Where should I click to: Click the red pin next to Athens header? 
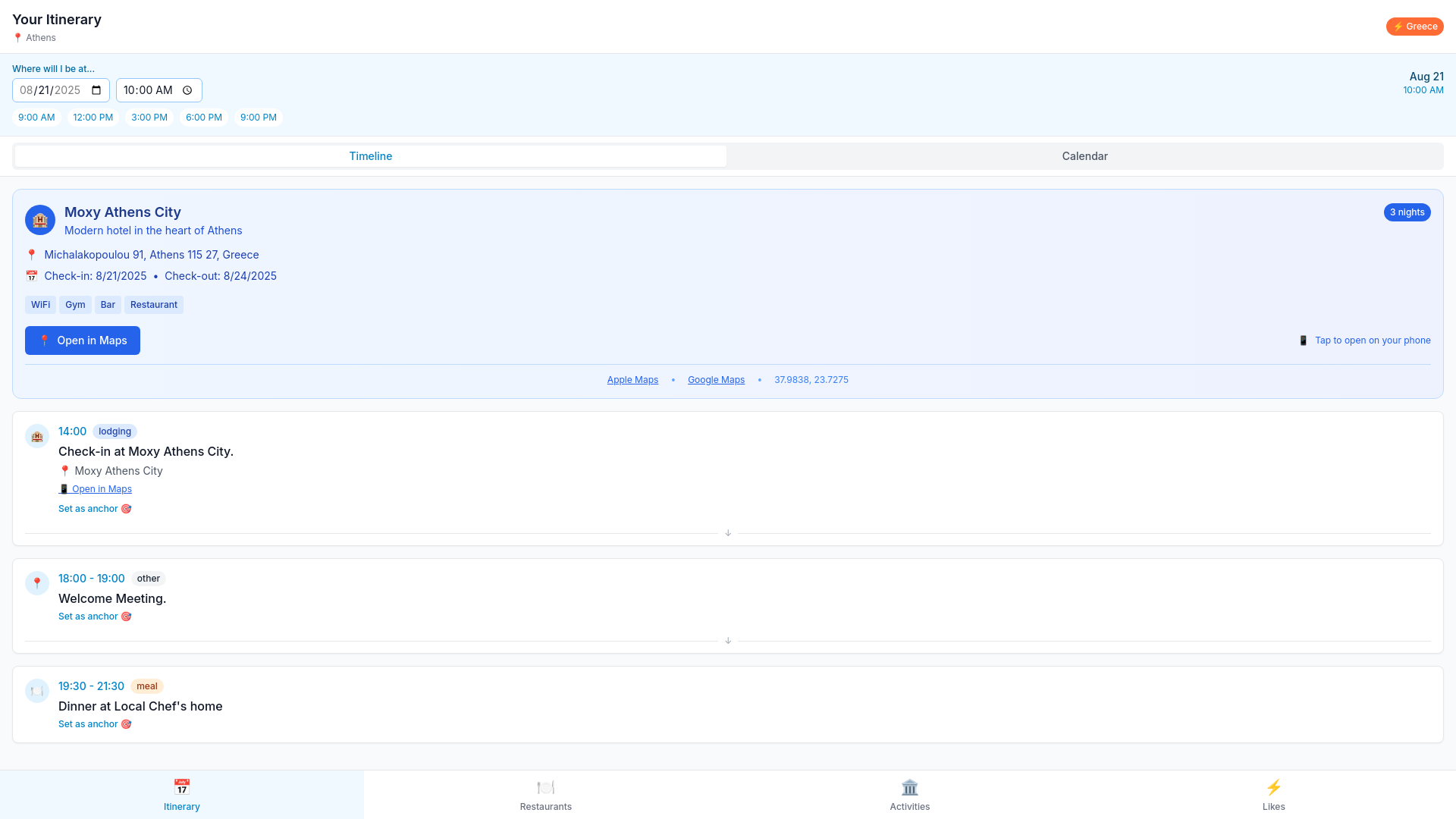pos(17,38)
